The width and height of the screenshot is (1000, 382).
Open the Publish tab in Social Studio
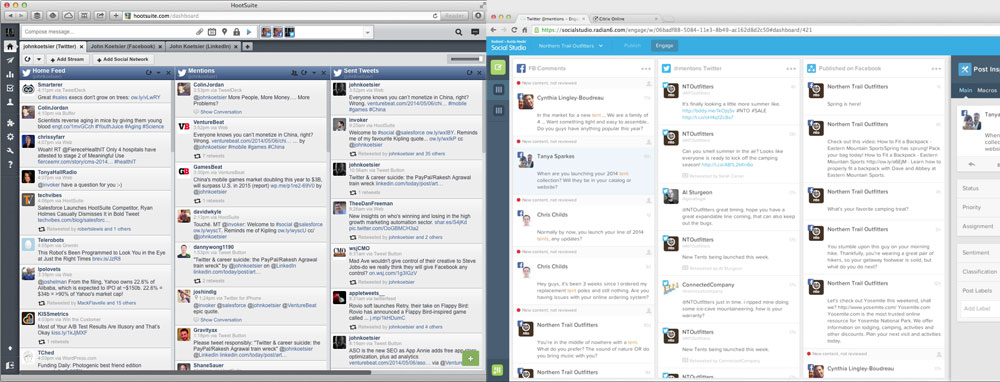[632, 46]
